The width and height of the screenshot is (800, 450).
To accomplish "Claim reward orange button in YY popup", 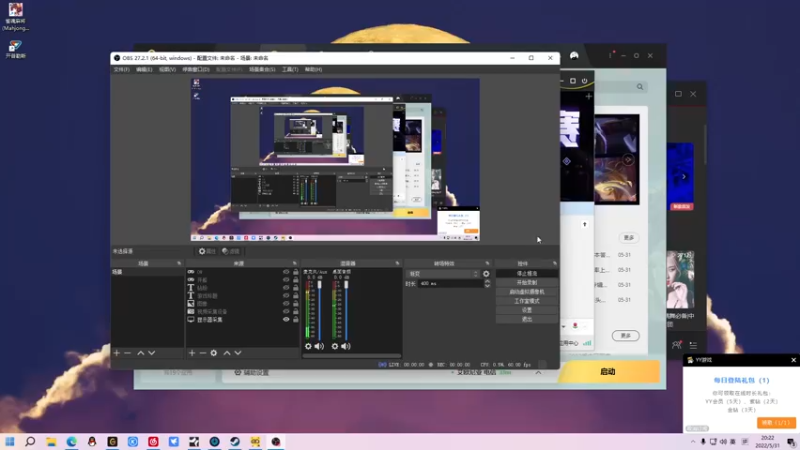I will coord(775,423).
